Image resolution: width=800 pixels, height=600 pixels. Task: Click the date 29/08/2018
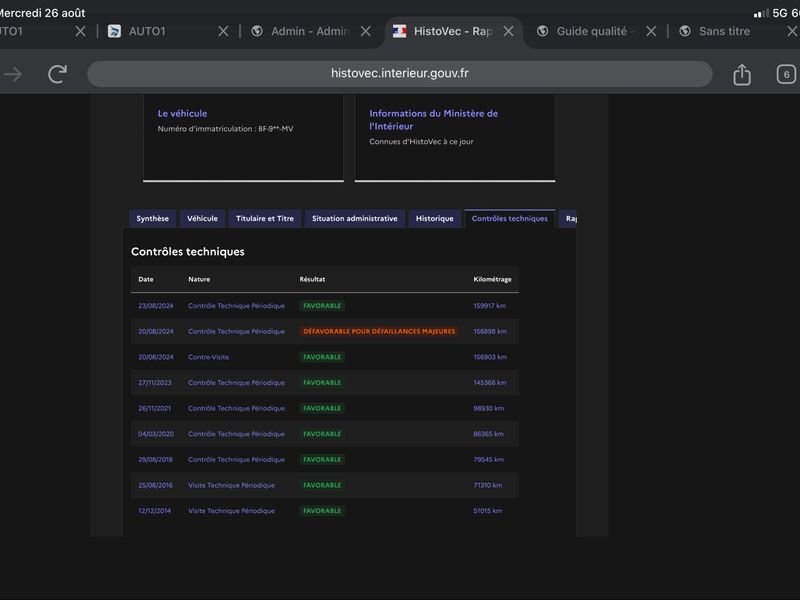pyautogui.click(x=155, y=459)
